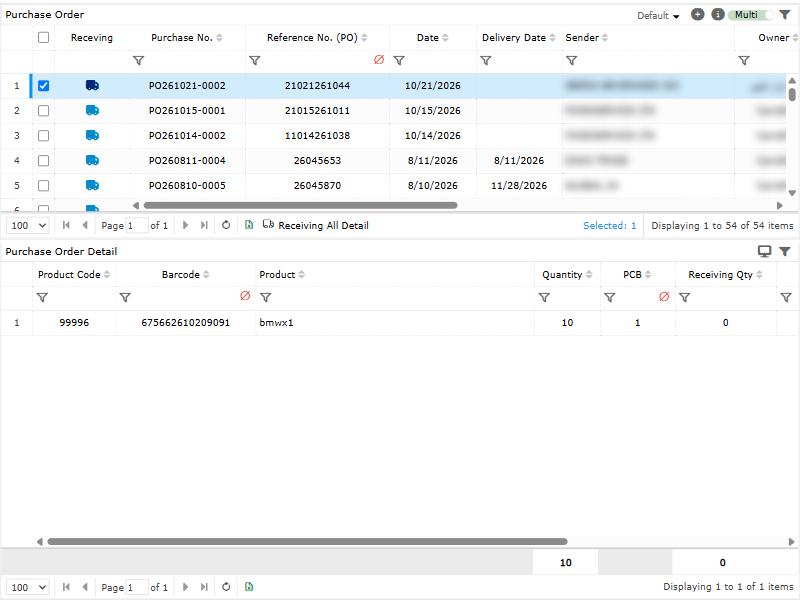Open page size dropdown in detail pager
This screenshot has height=600, width=800.
pyautogui.click(x=28, y=587)
